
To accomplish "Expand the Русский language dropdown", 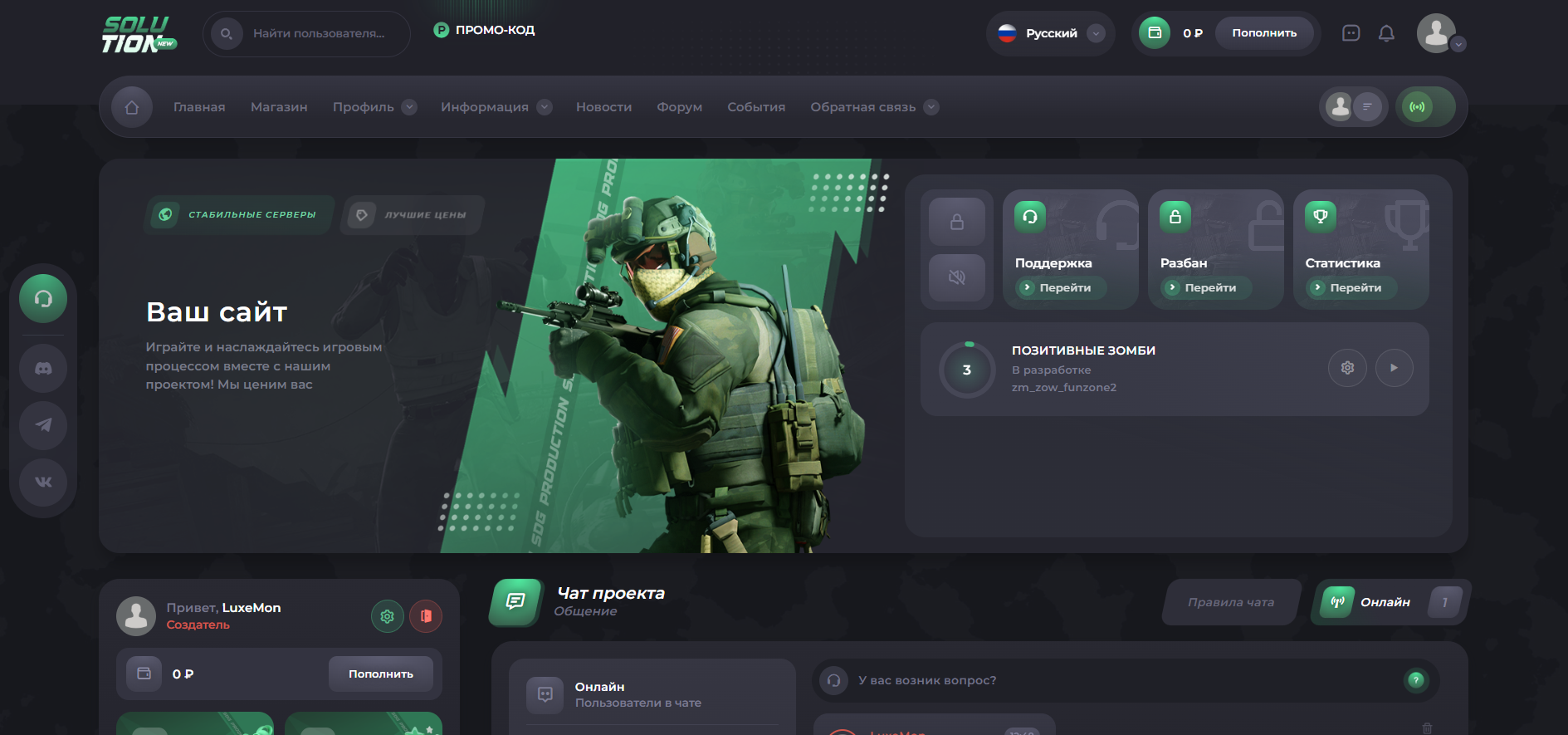I will [x=1051, y=33].
